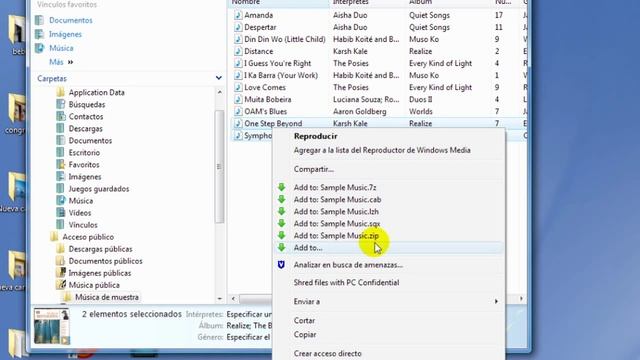Open the Imágenes favorite link
The width and height of the screenshot is (640, 360).
65,34
